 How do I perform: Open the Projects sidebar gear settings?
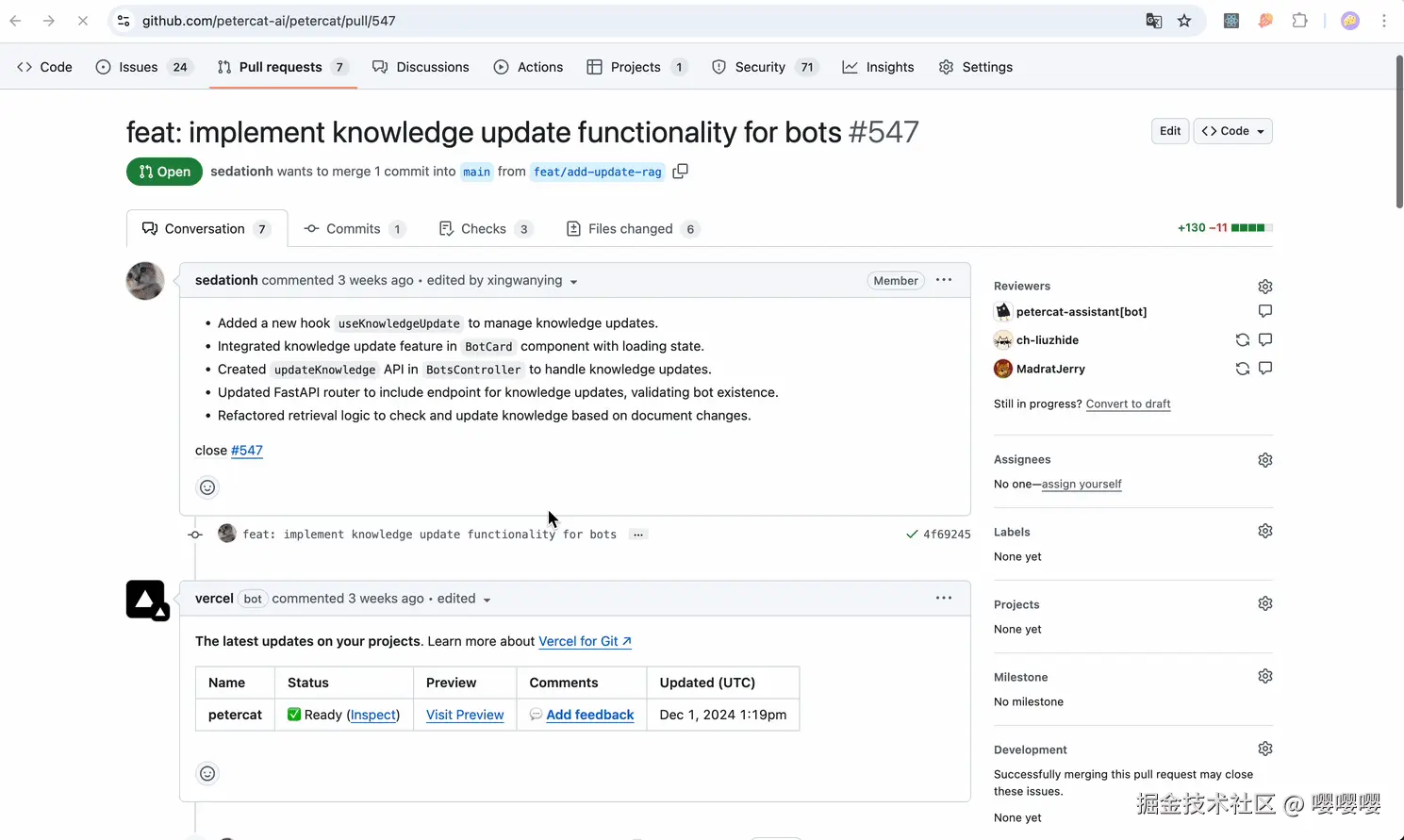[x=1265, y=604]
